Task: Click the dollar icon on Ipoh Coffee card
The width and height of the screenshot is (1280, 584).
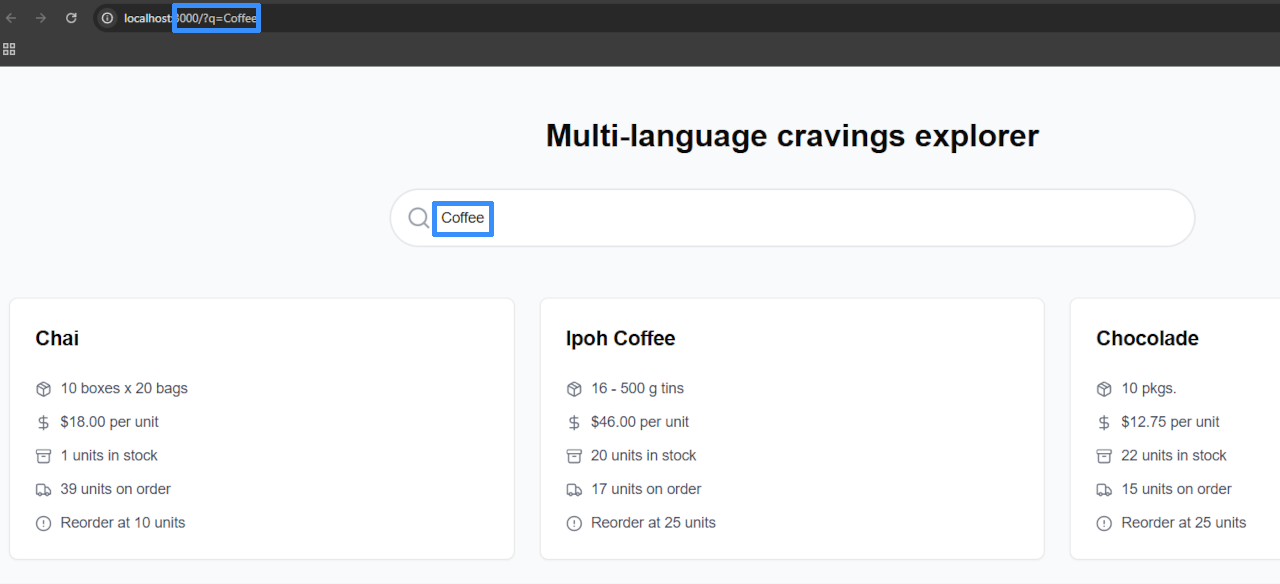Action: point(574,423)
